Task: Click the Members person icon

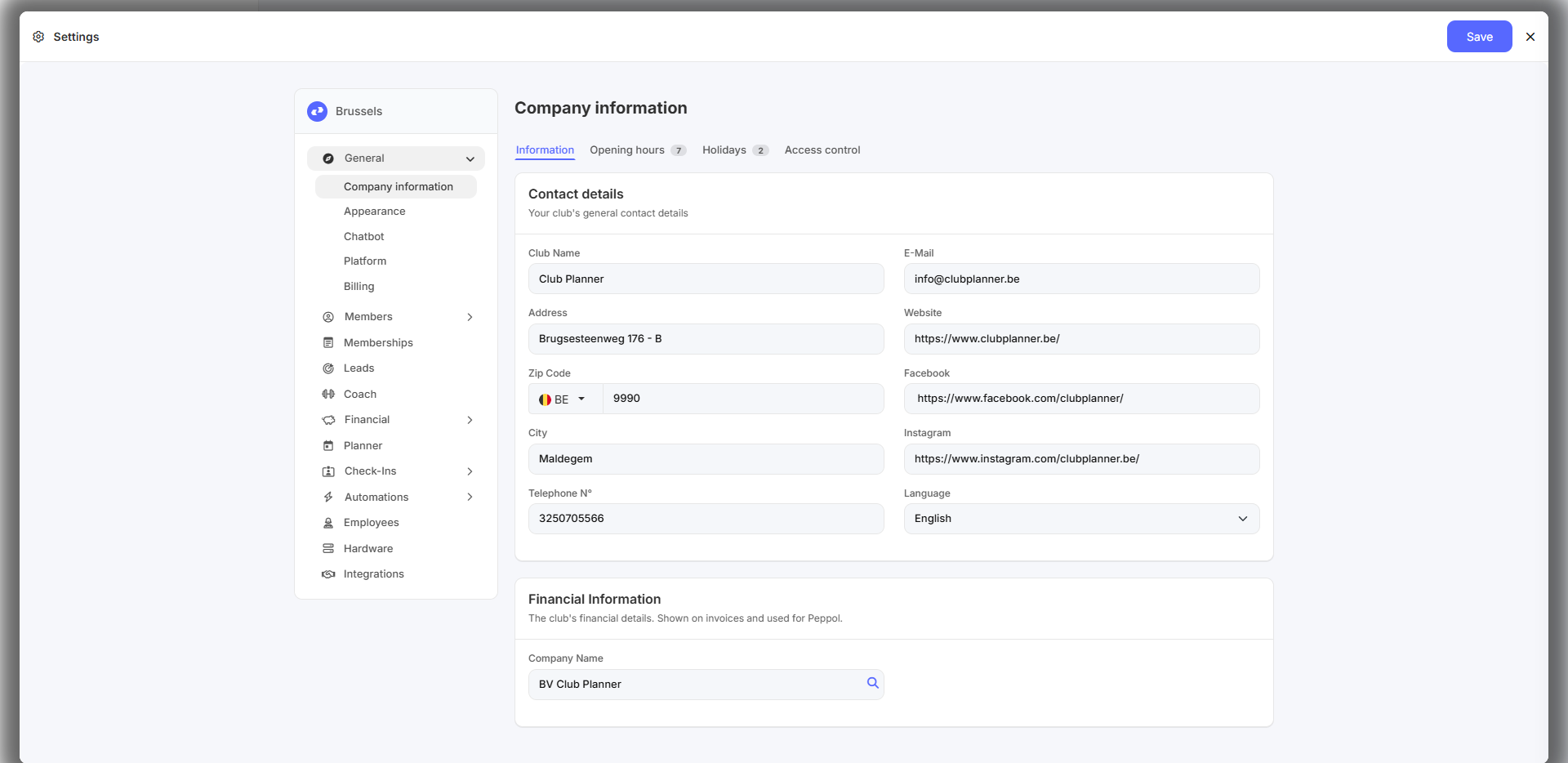Action: (x=328, y=317)
